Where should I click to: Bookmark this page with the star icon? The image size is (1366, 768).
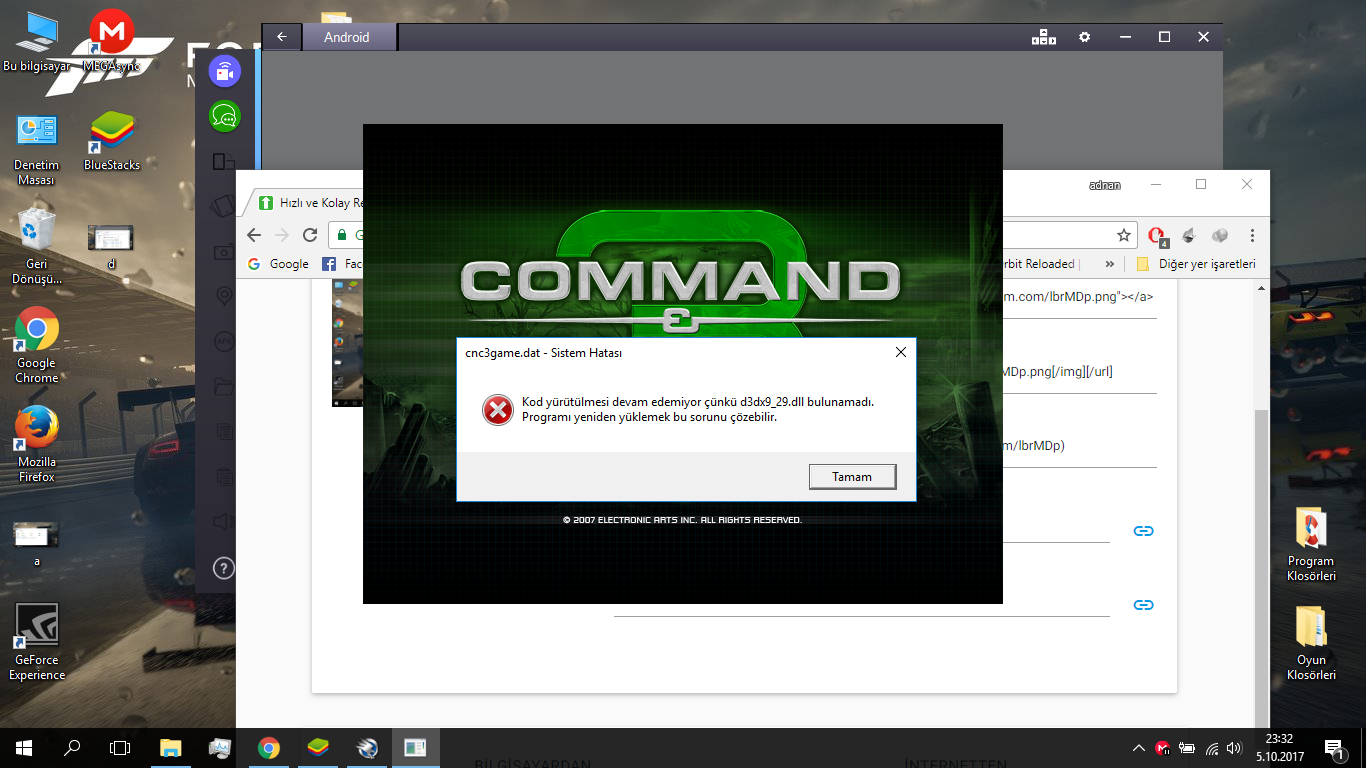click(x=1124, y=235)
